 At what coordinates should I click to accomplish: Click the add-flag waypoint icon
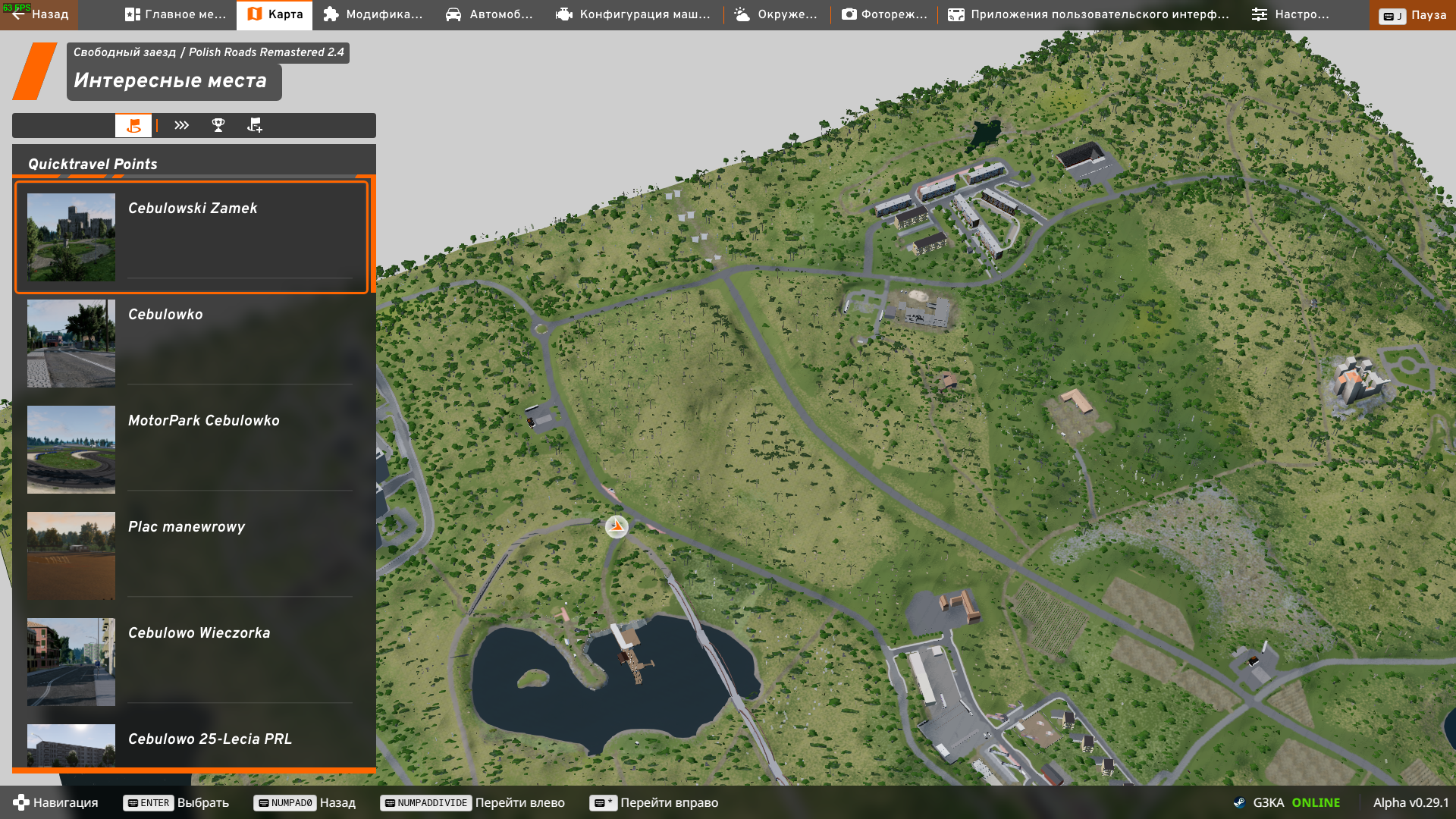255,126
